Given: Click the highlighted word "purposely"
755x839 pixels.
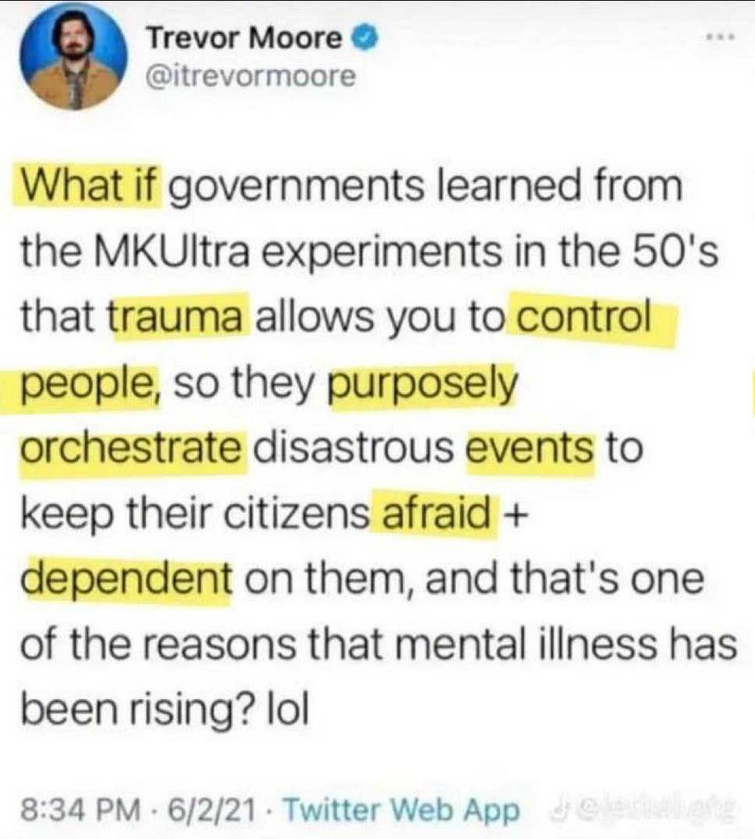Looking at the screenshot, I should [424, 384].
